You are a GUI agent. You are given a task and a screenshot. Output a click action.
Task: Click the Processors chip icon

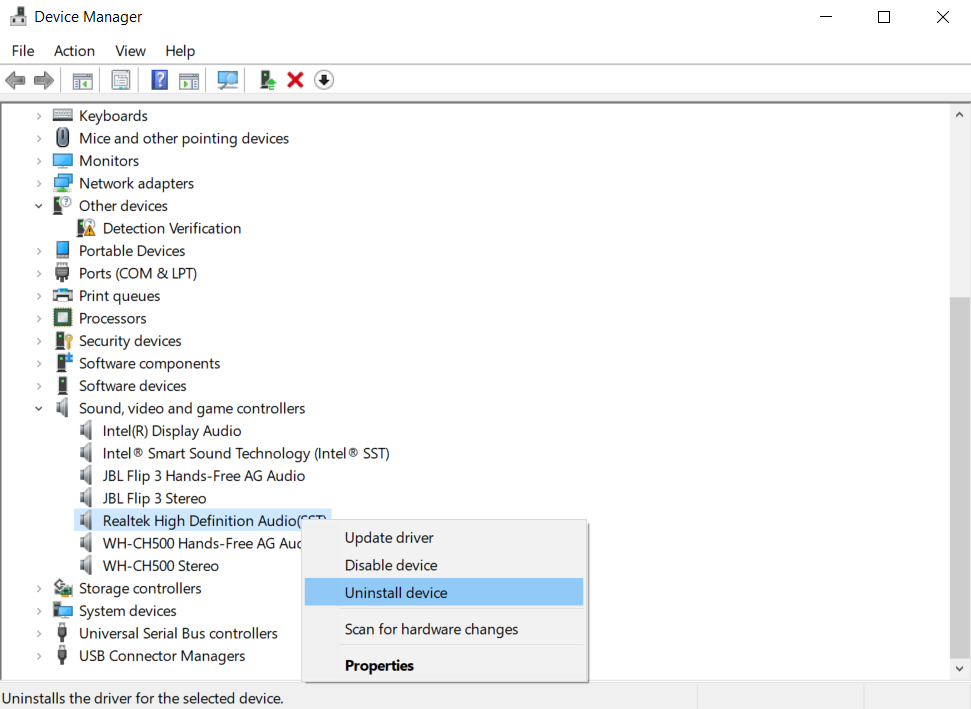coord(63,318)
